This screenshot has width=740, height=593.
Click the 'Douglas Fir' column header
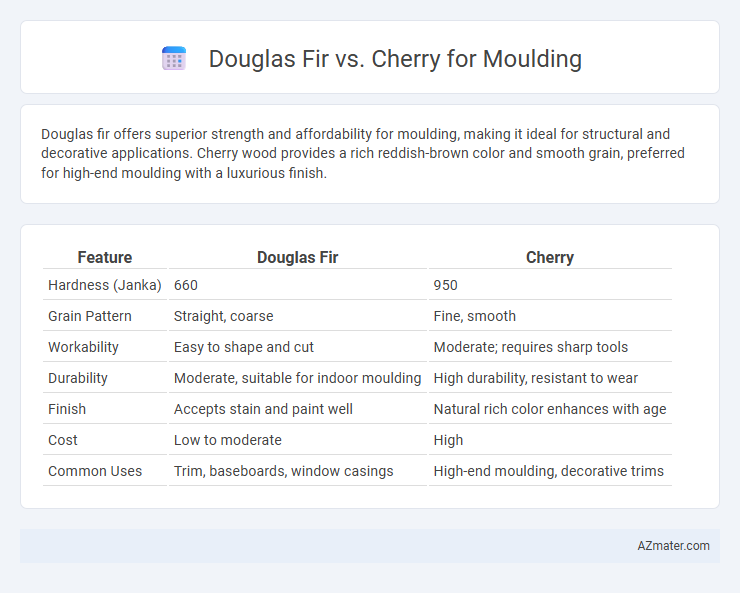click(x=297, y=257)
